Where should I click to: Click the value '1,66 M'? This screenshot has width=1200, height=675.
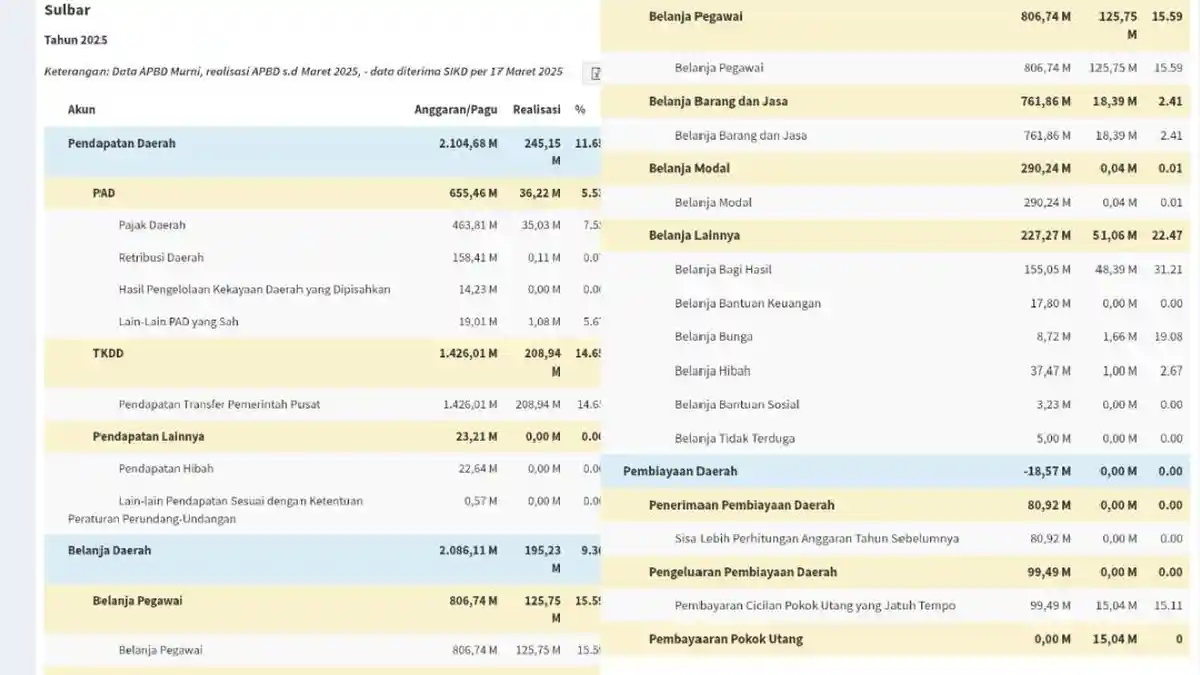pyautogui.click(x=1120, y=337)
